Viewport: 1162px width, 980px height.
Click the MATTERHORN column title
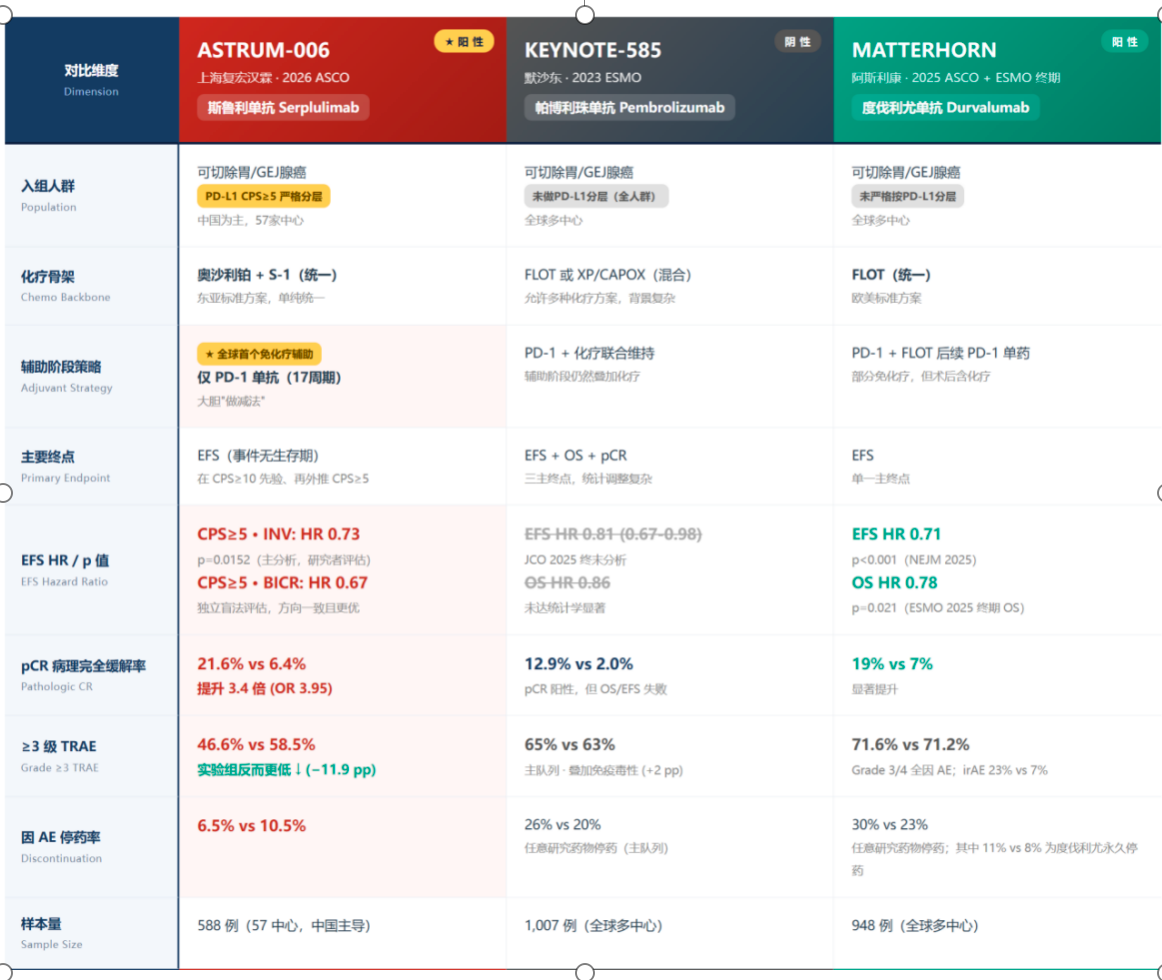[x=924, y=50]
